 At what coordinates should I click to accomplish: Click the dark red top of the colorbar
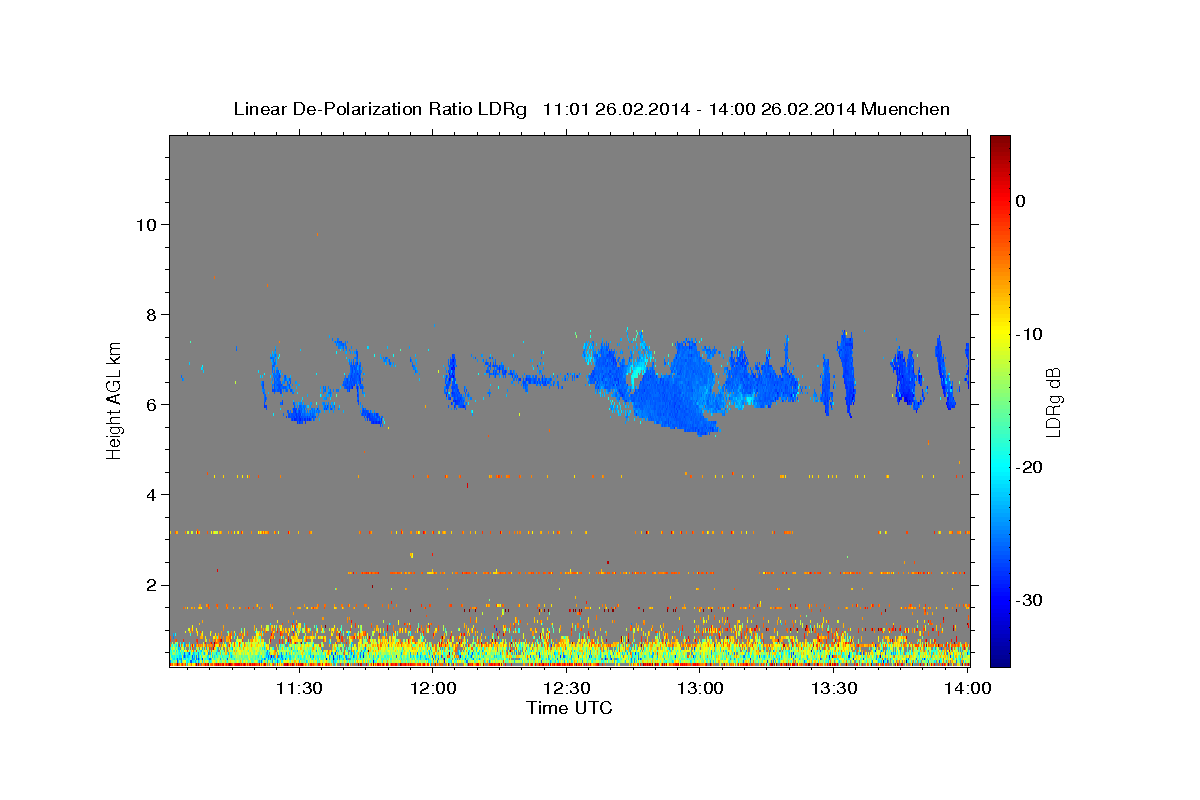(1000, 142)
